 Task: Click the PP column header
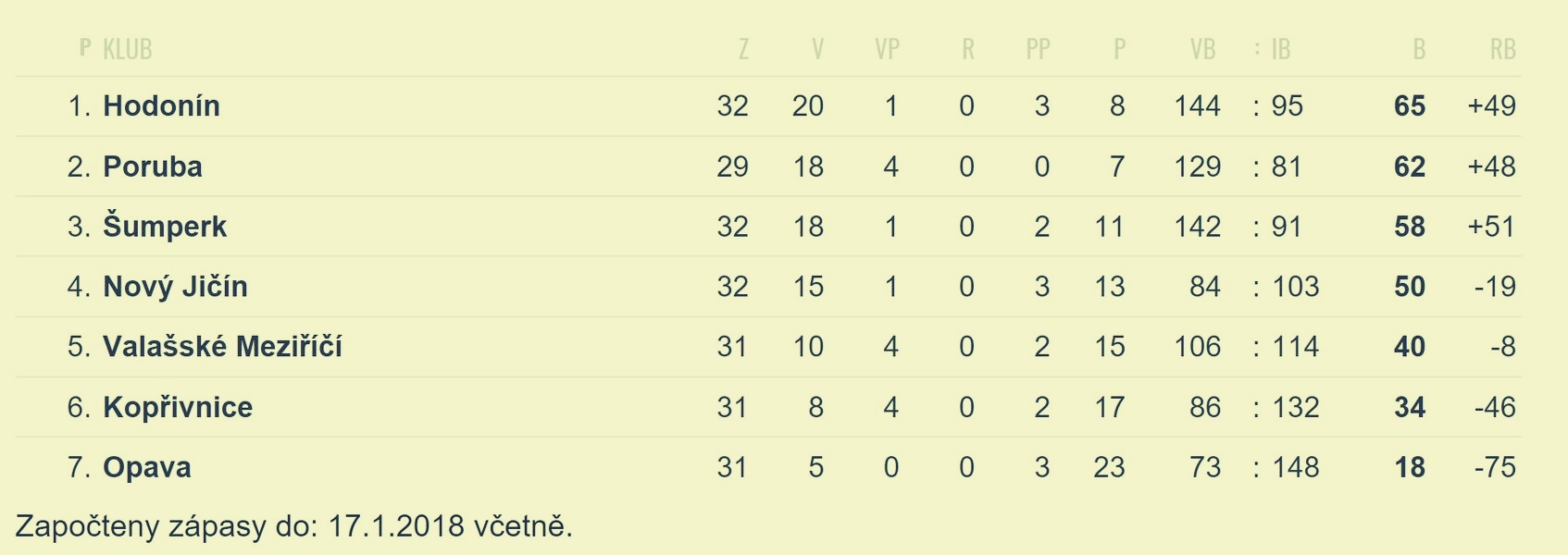[x=1039, y=49]
